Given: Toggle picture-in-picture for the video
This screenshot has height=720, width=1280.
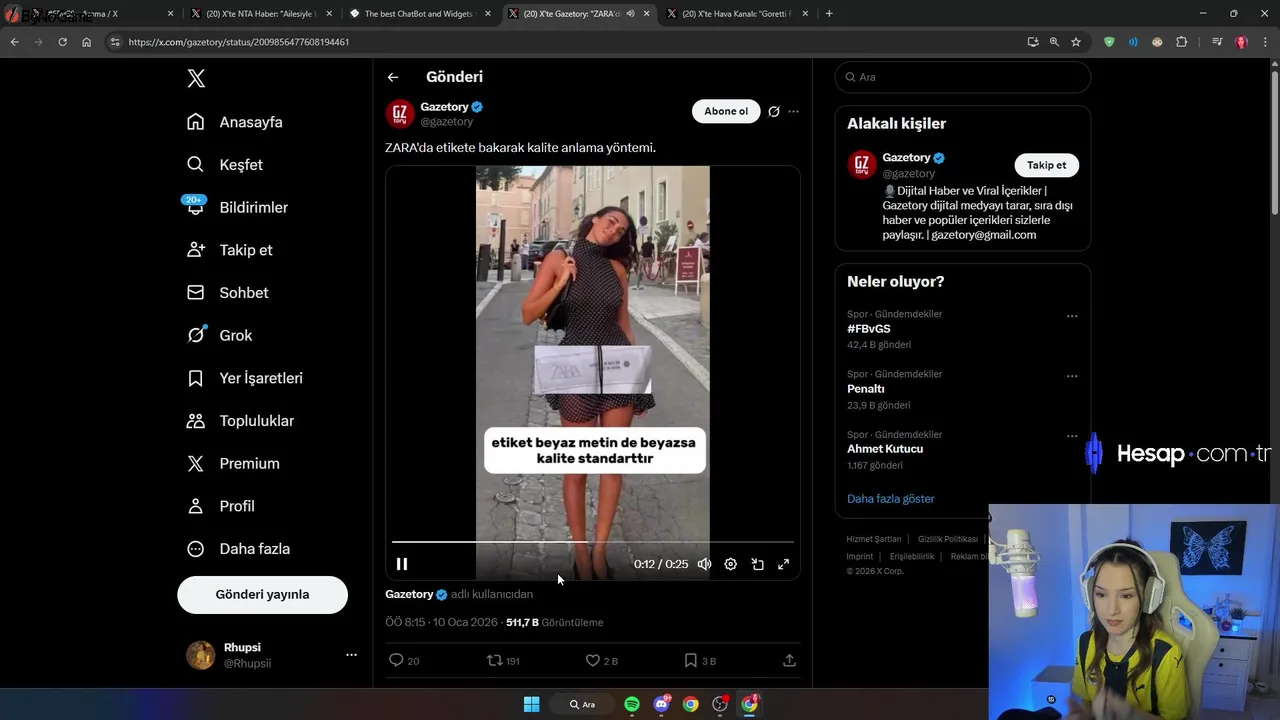Looking at the screenshot, I should click(758, 564).
